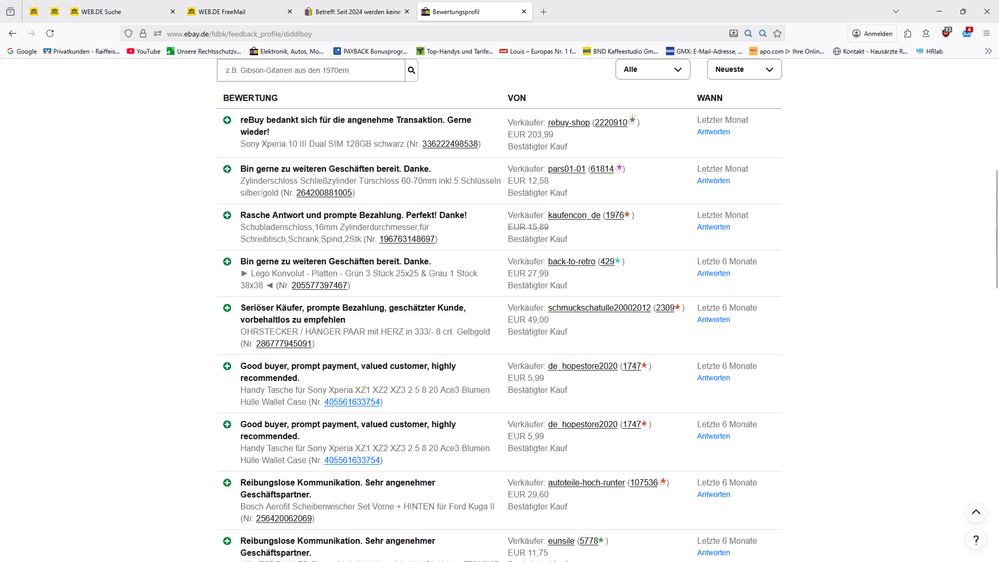The image size is (999, 562).
Task: Click price text EUR 203,99
Action: [x=530, y=134]
